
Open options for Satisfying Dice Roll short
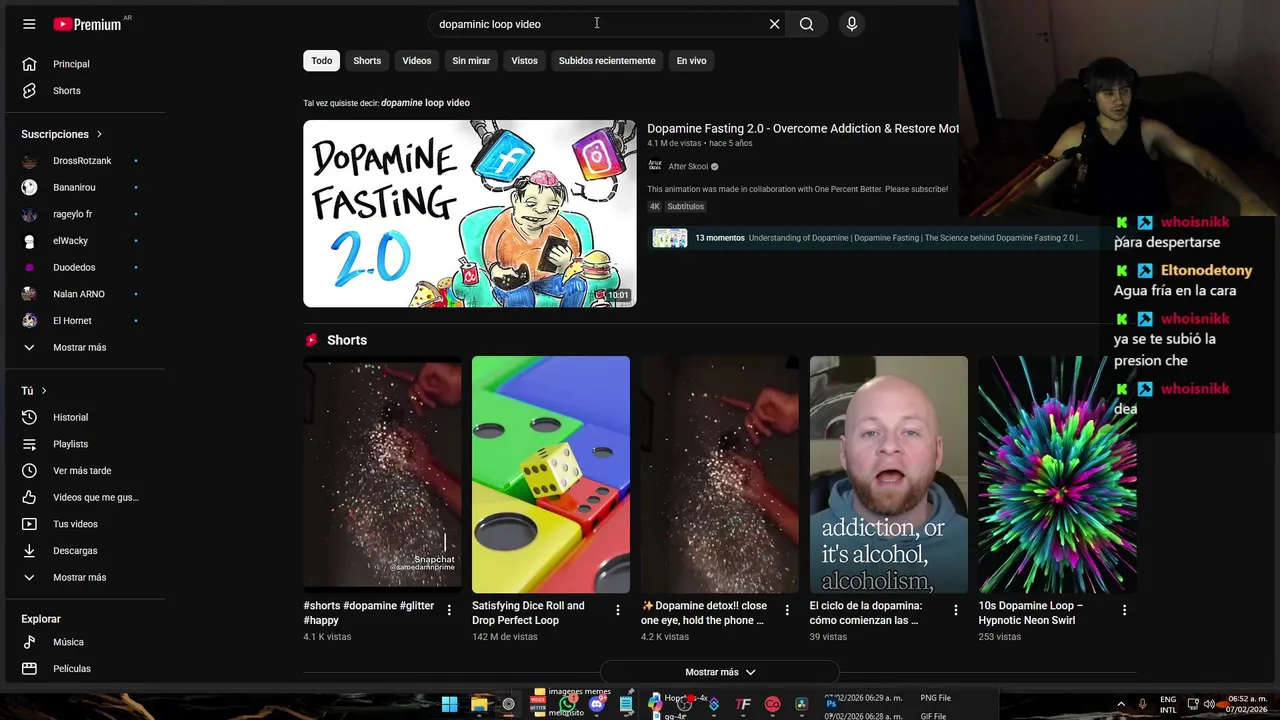pyautogui.click(x=618, y=610)
